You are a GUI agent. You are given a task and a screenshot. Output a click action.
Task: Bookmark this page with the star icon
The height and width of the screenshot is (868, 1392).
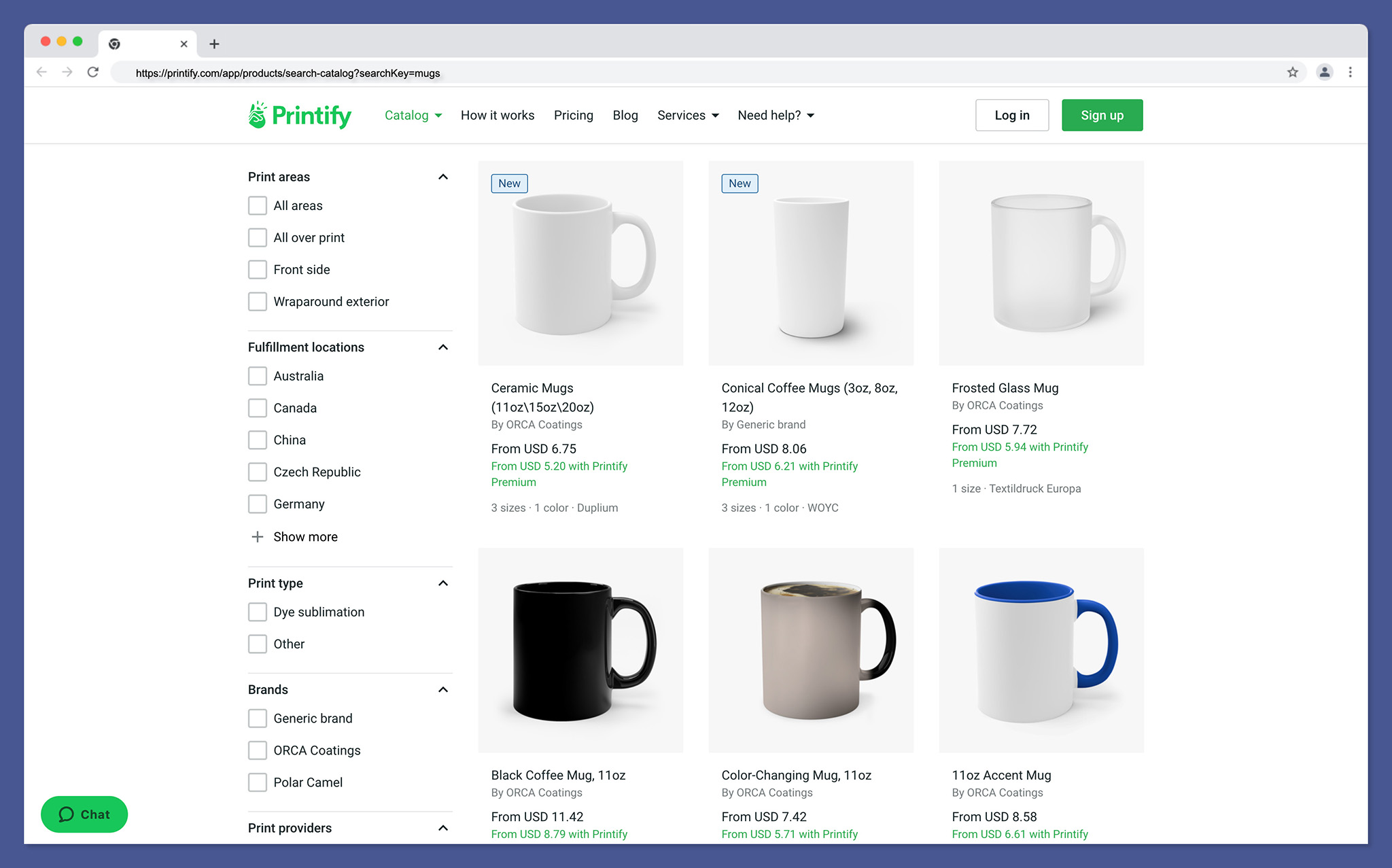point(1292,72)
